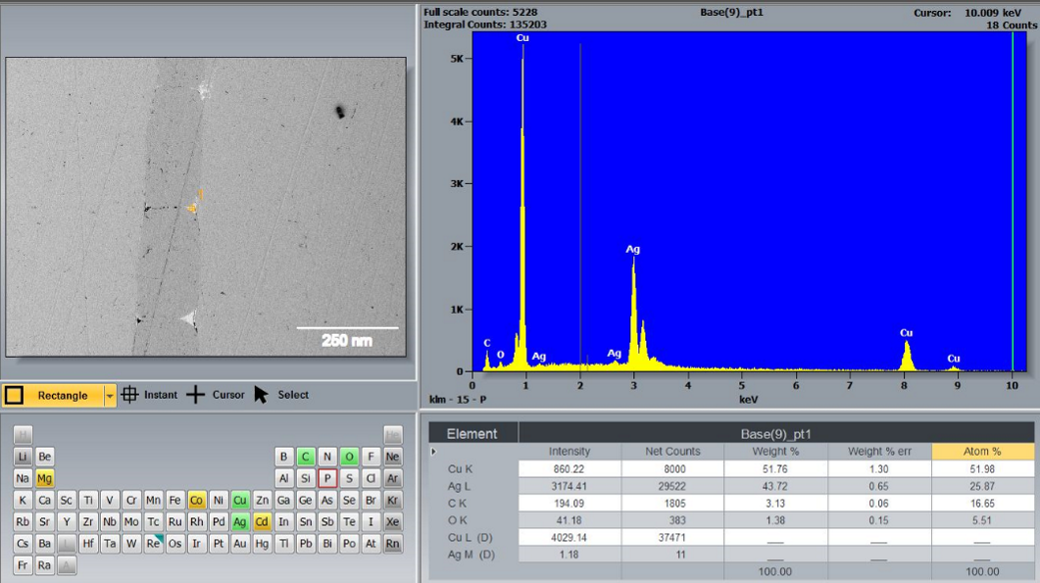Screen dimensions: 1040x583
Task: Click the Intensity column header
Action: point(569,452)
